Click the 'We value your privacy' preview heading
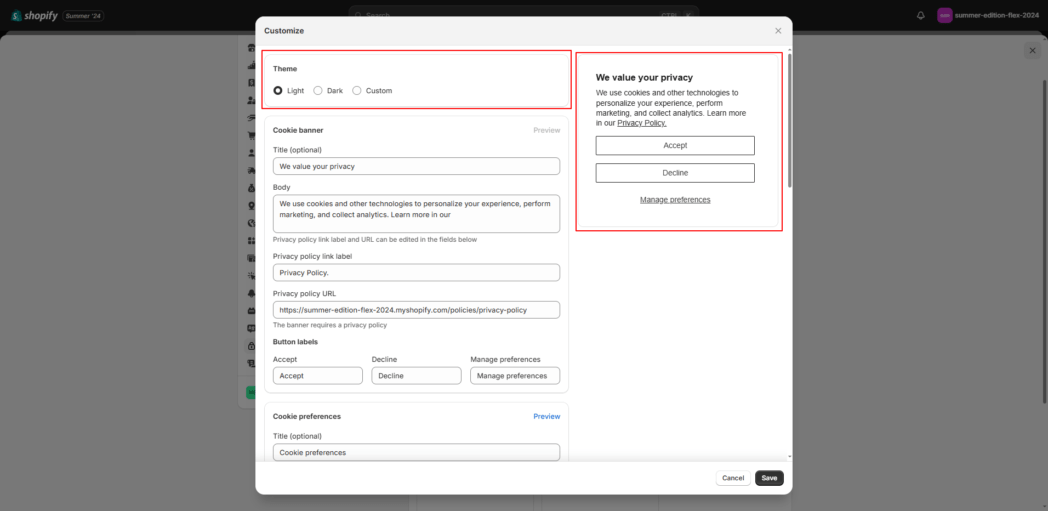 (x=644, y=77)
